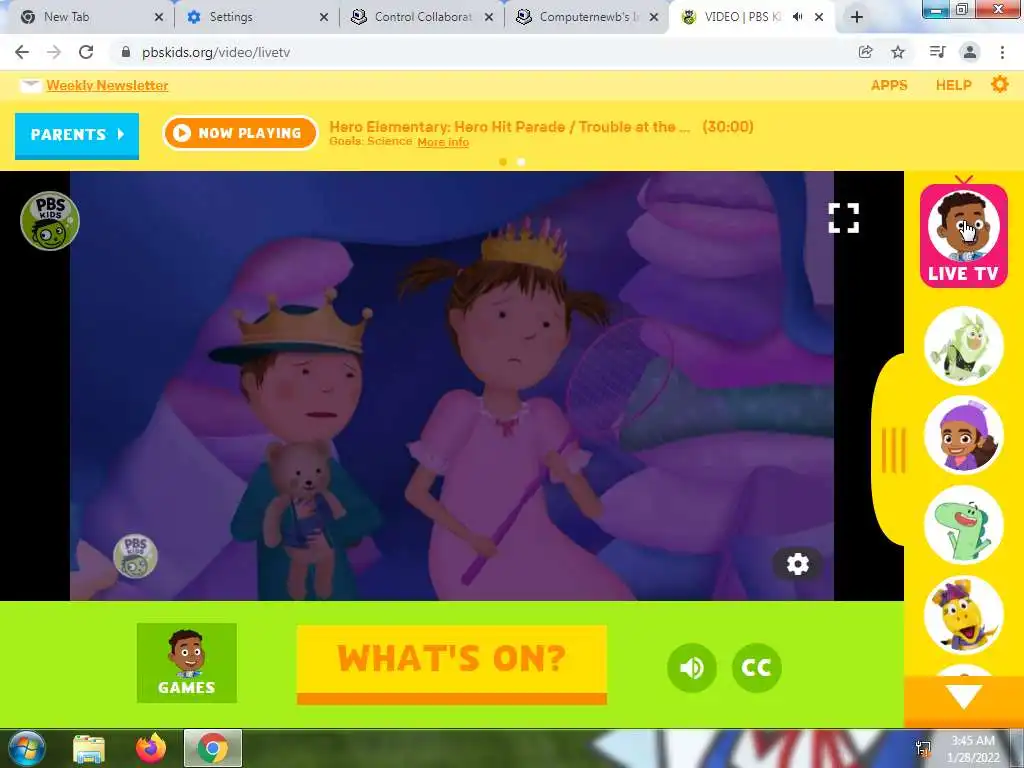The width and height of the screenshot is (1024, 768).
Task: Close the Settings tab
Action: coord(323,18)
